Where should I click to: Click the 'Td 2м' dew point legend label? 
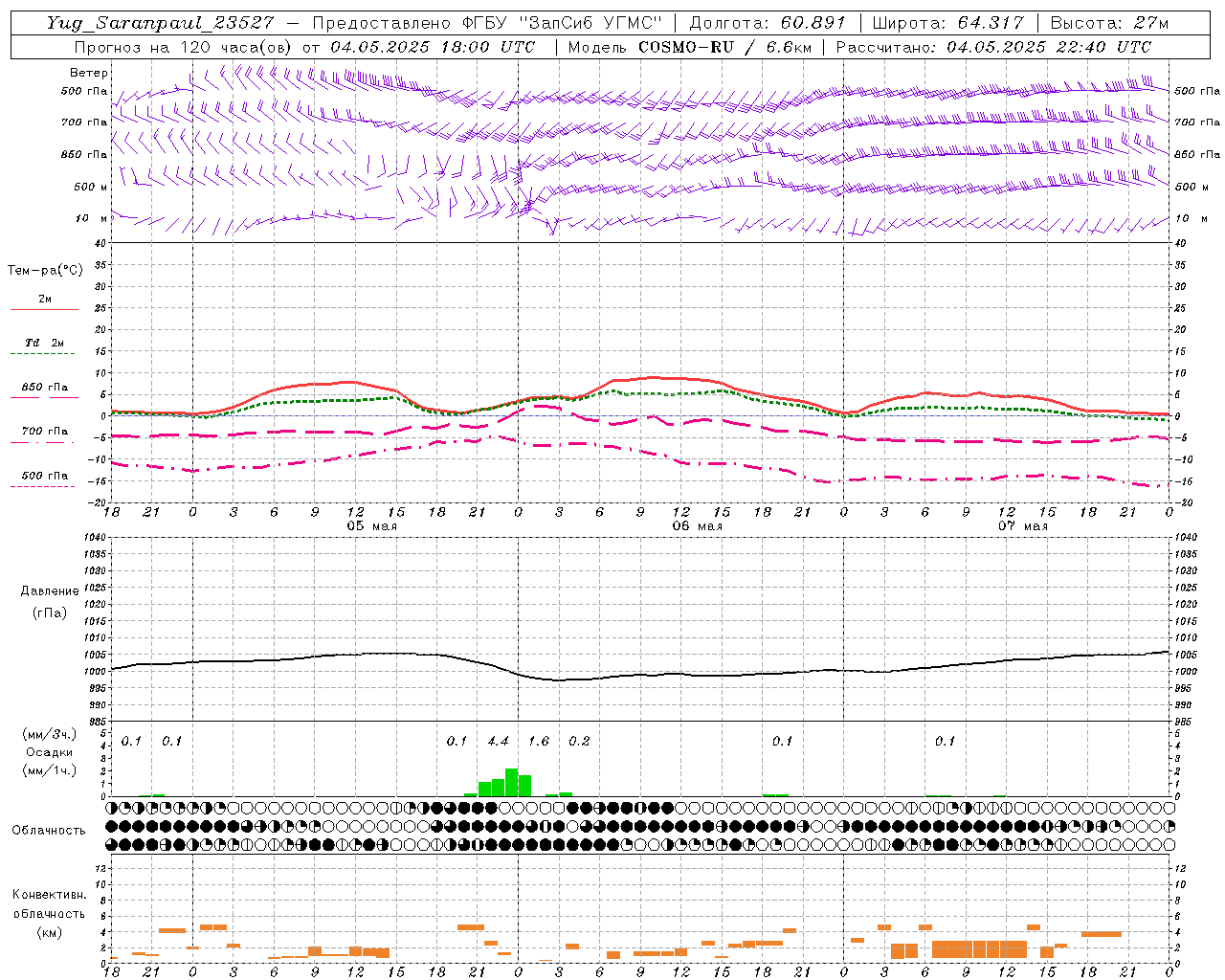44,343
